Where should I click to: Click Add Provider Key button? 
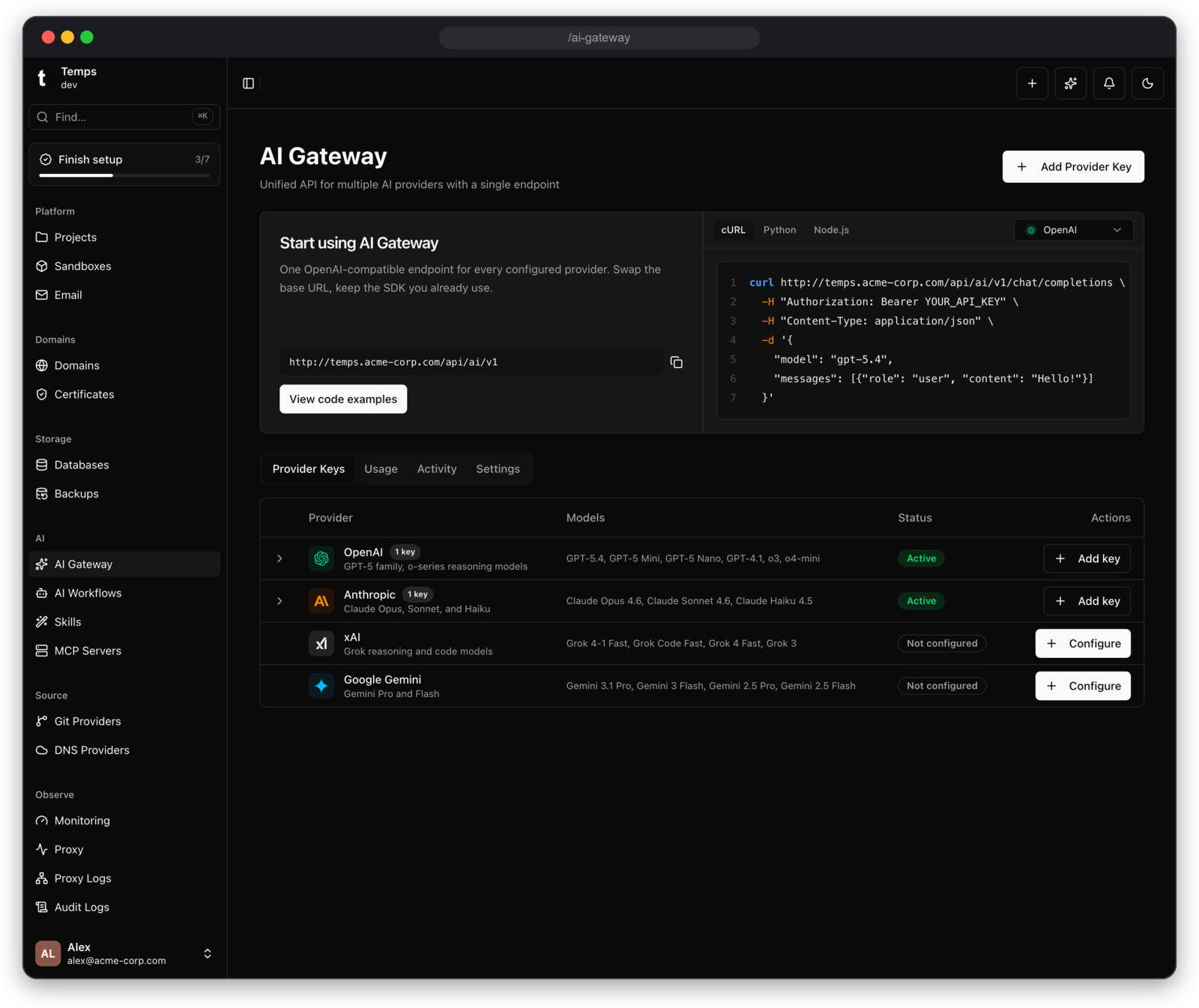pos(1073,166)
